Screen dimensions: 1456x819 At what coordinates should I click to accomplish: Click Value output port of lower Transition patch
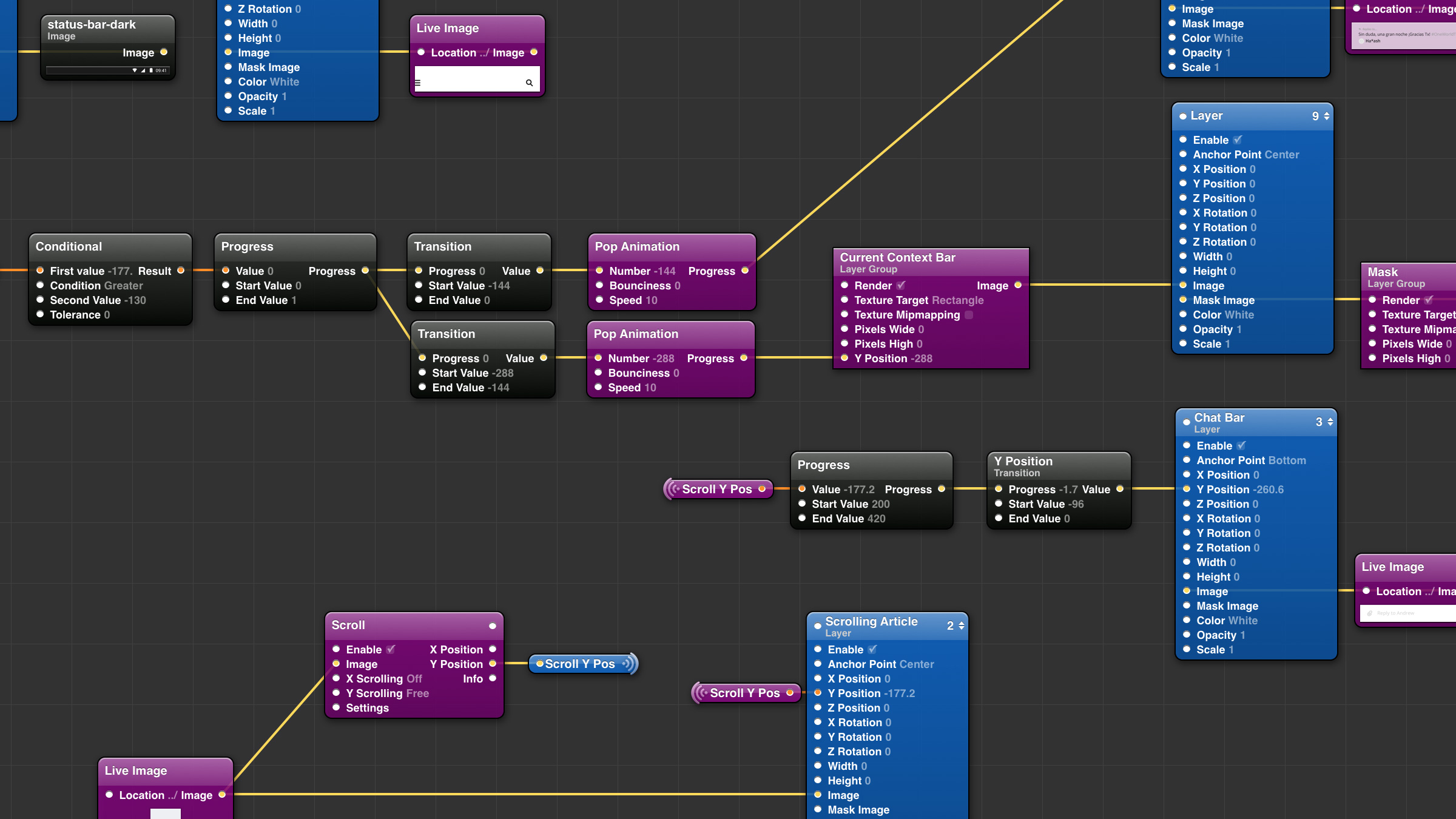(544, 358)
